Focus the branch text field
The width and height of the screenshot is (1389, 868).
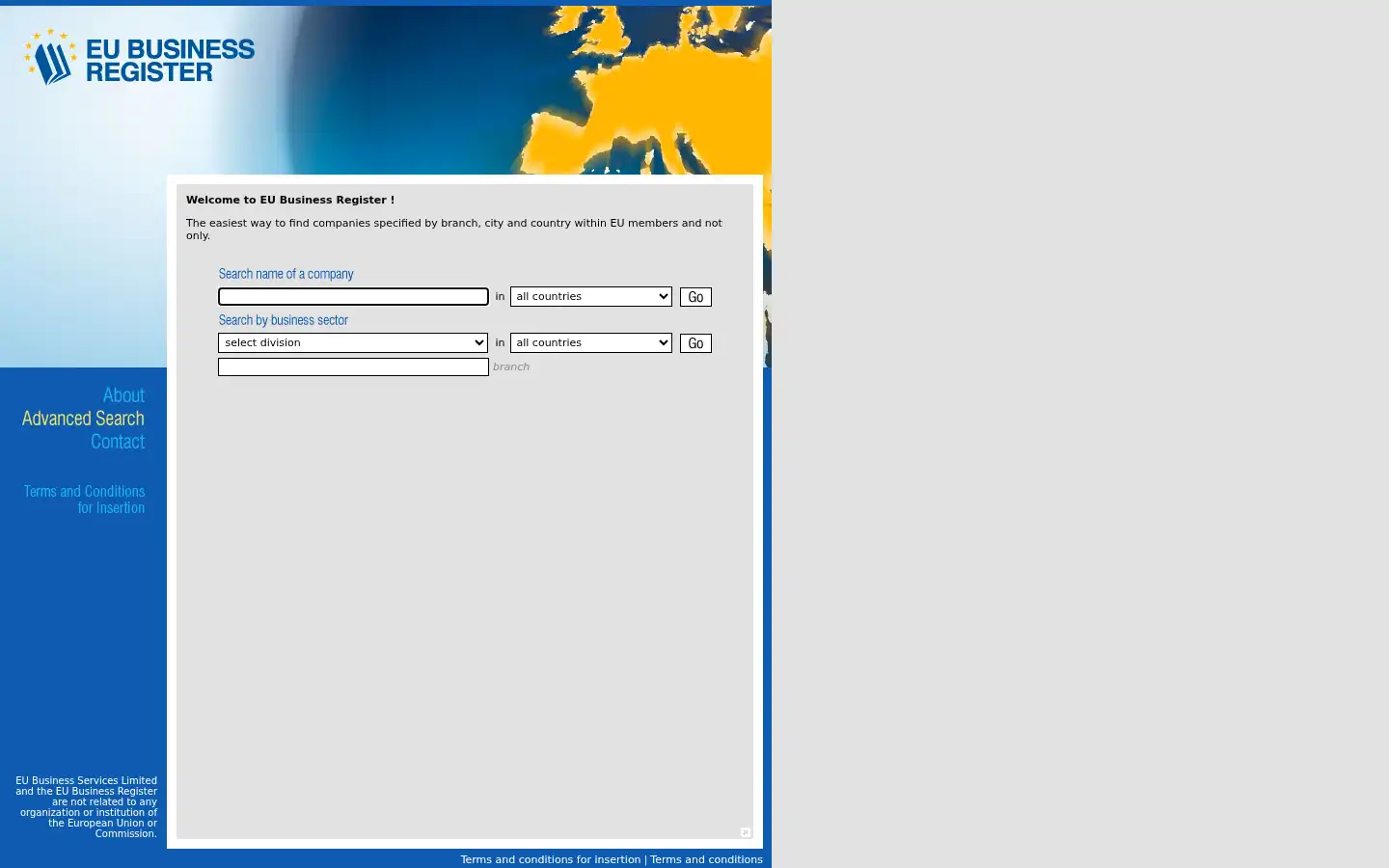[353, 366]
